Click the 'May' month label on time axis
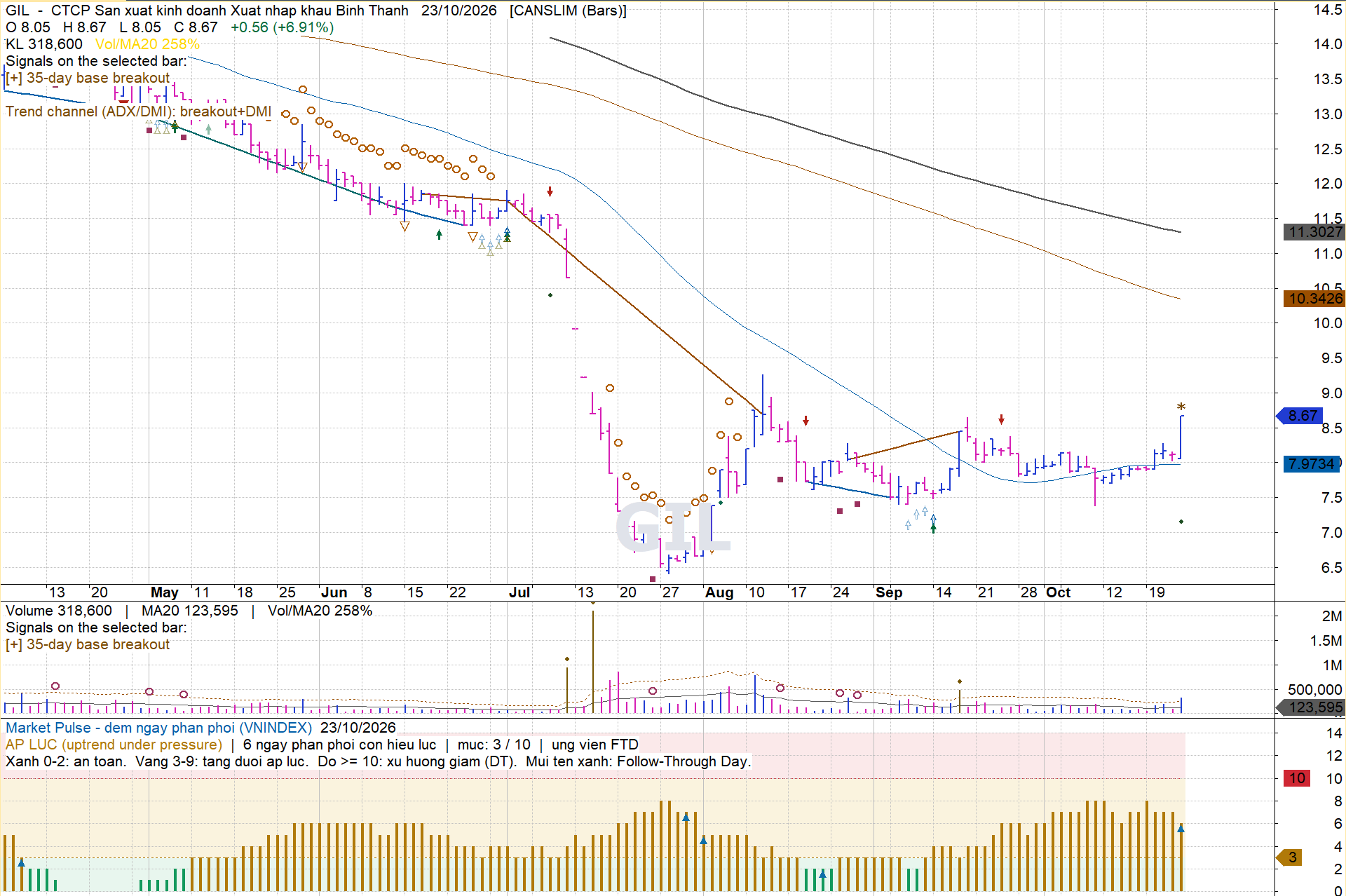Image resolution: width=1346 pixels, height=896 pixels. pyautogui.click(x=165, y=592)
